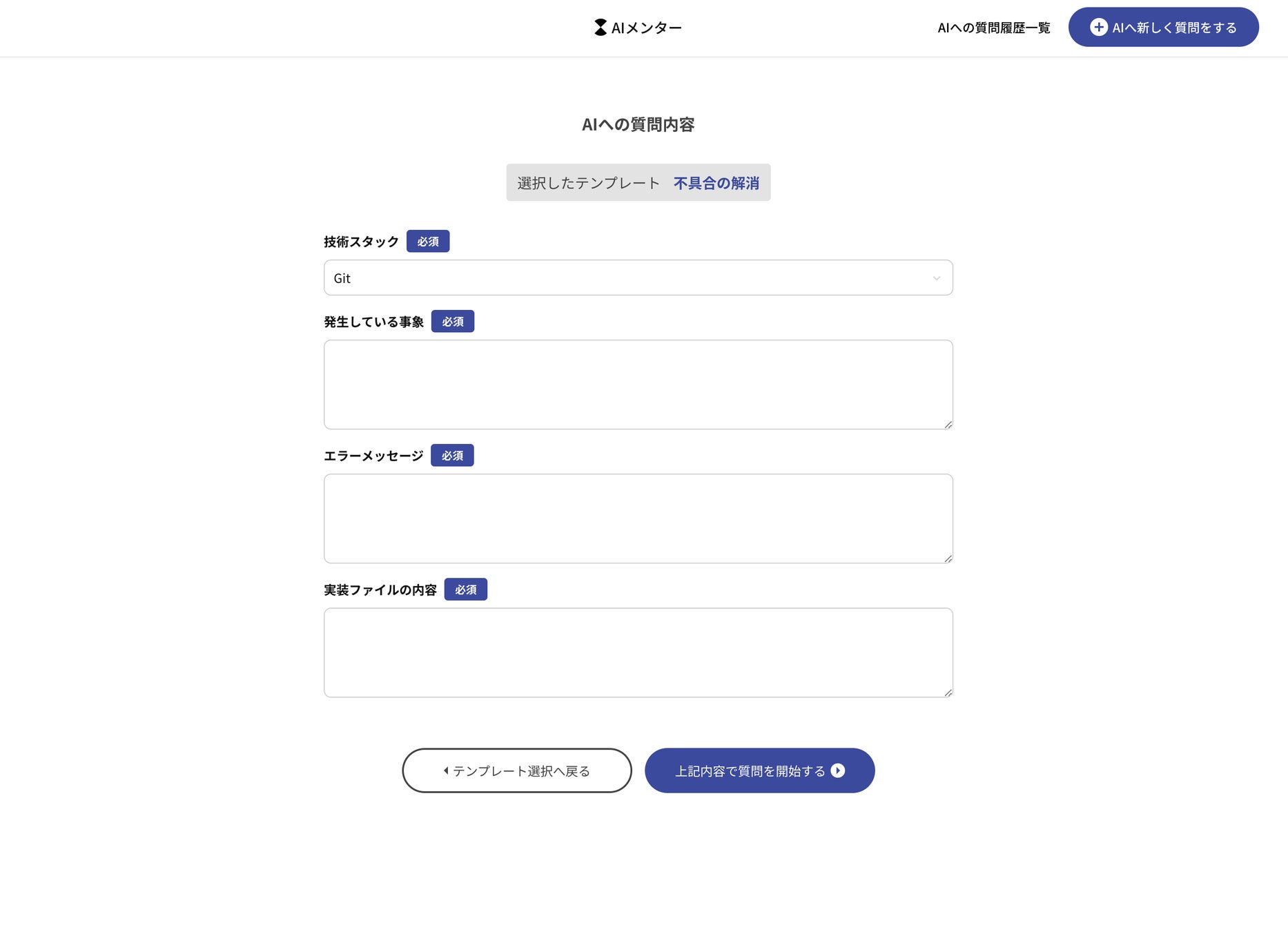The image size is (1288, 932).
Task: Click the 必須 badge next to 技術スタック
Action: [428, 242]
